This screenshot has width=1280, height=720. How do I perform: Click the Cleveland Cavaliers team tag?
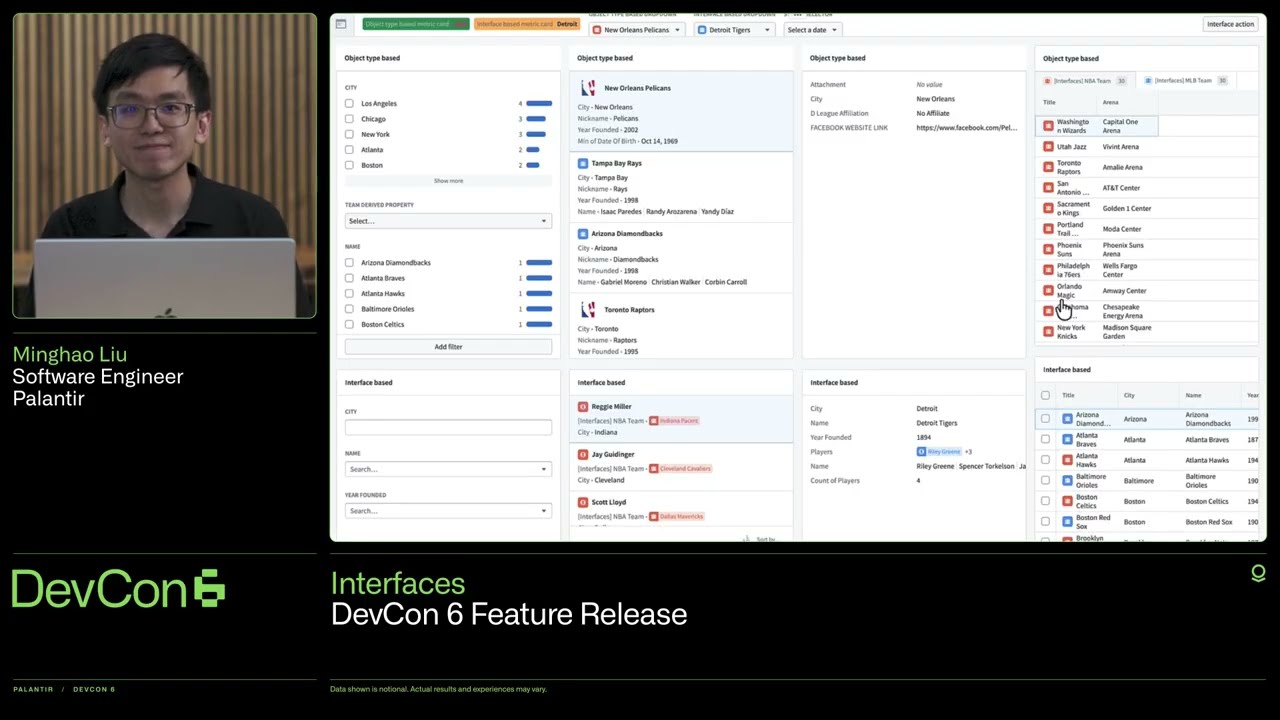coord(680,468)
